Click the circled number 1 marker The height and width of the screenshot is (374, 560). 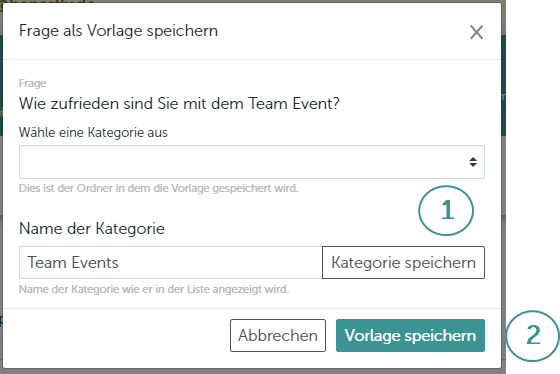pos(446,210)
